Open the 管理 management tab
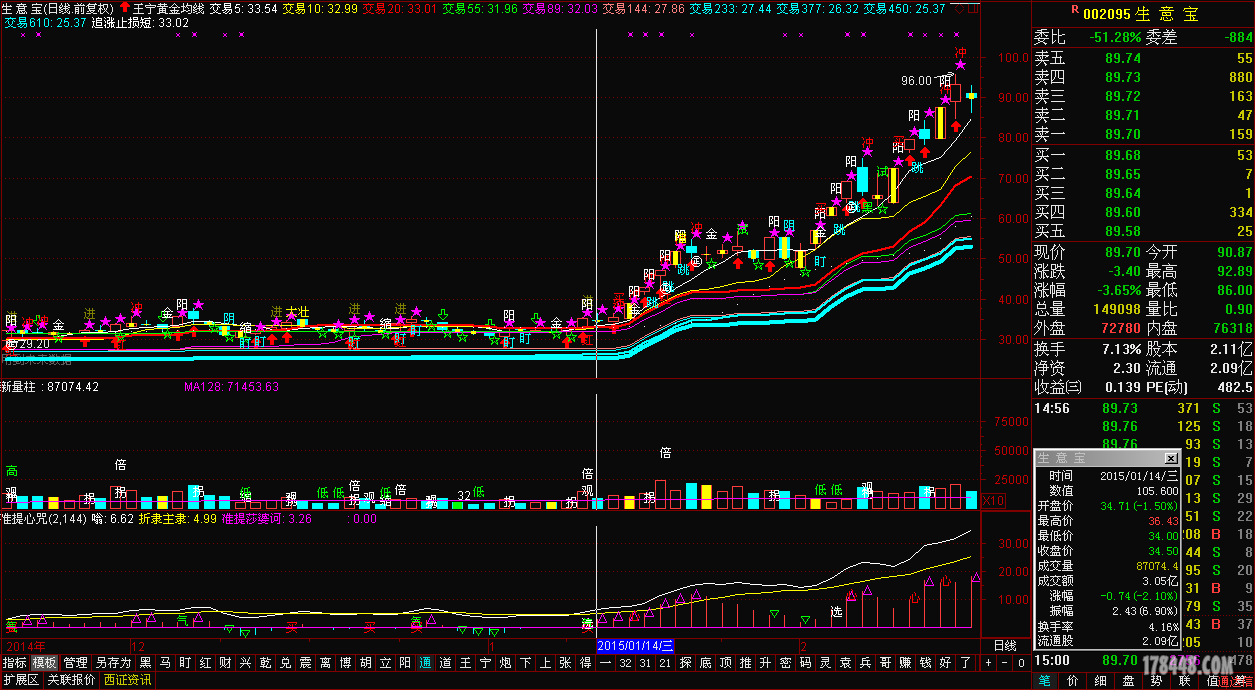The image size is (1255, 690). click(x=75, y=662)
